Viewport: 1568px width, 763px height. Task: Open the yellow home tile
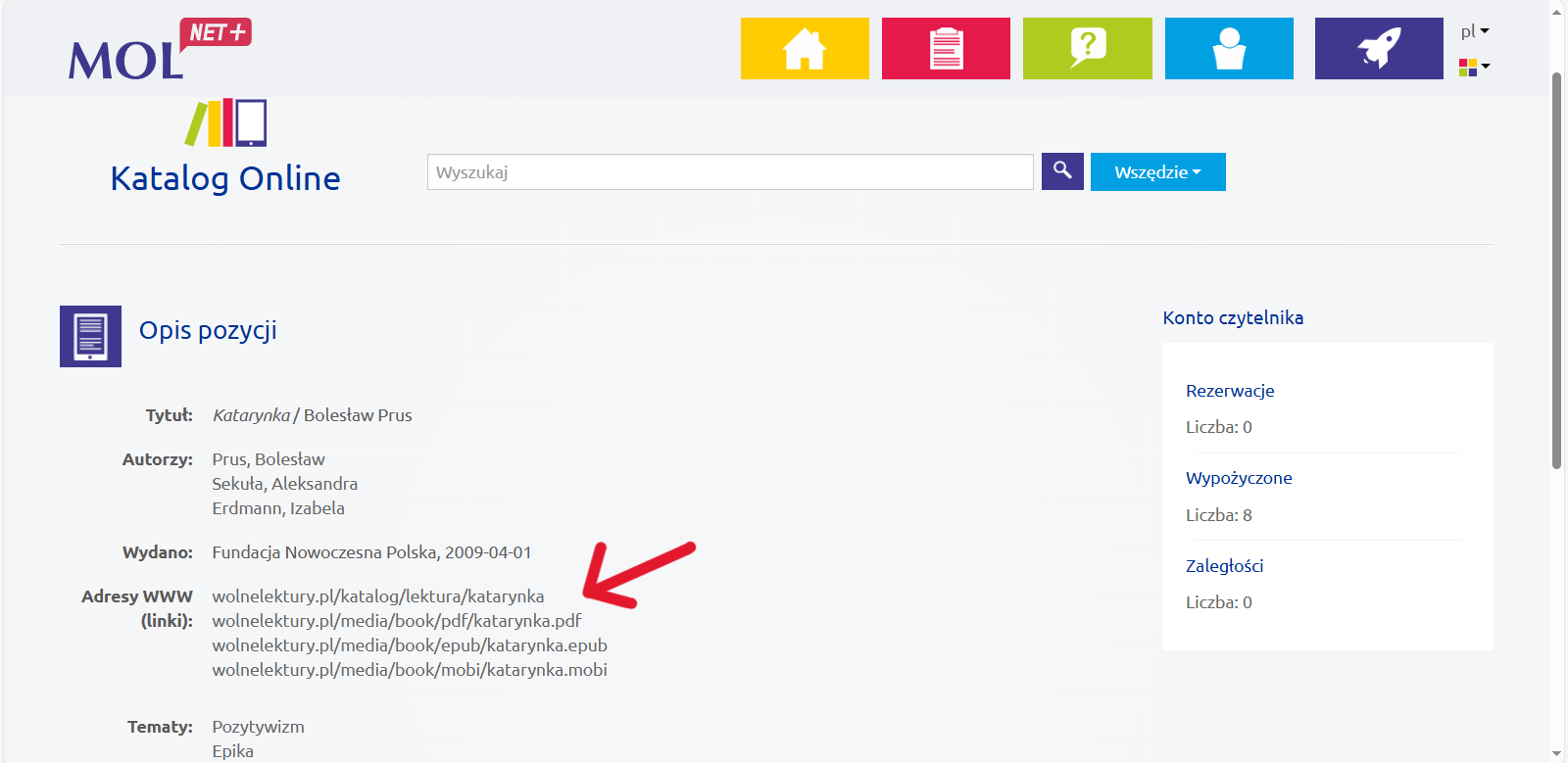(805, 48)
